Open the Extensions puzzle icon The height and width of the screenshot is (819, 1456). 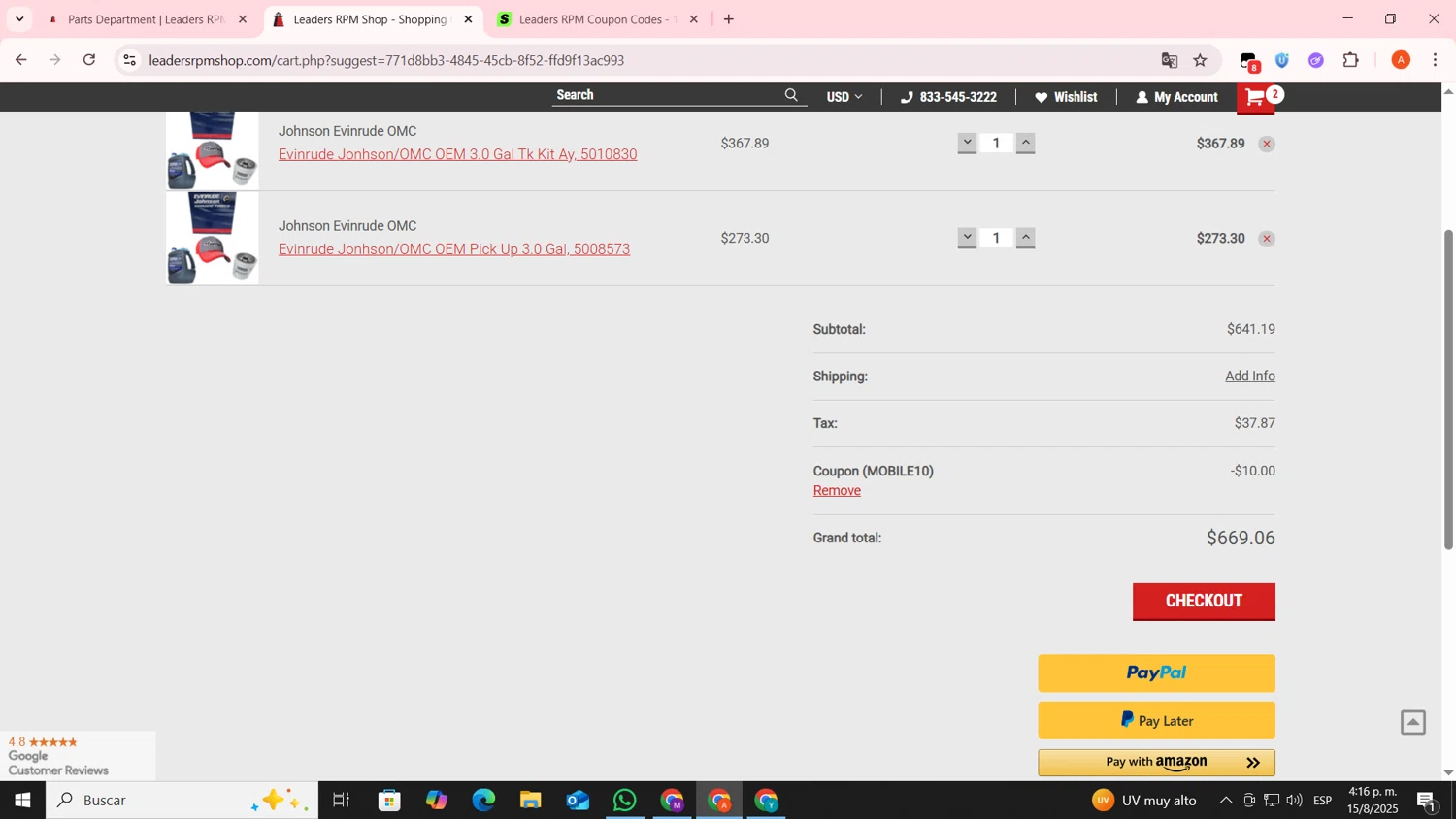coord(1350,60)
